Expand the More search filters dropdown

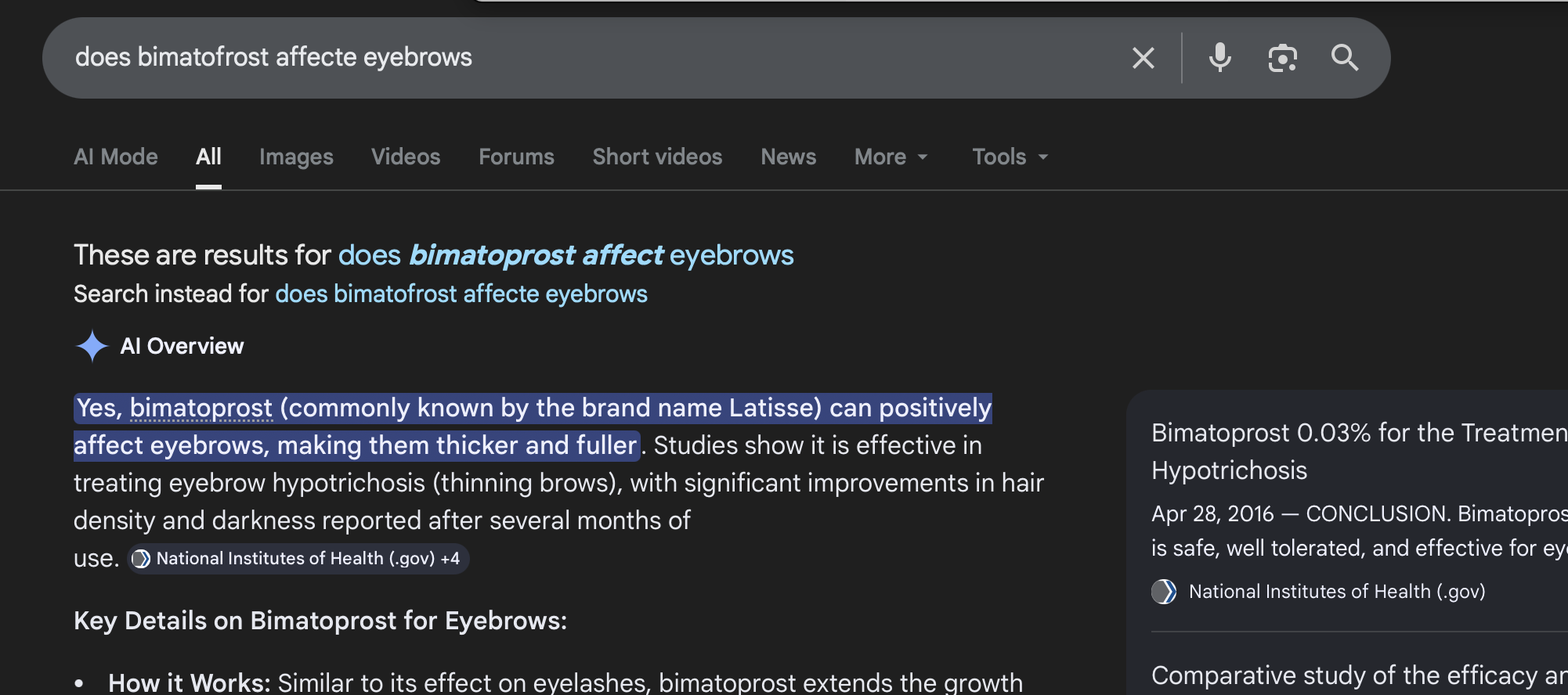(x=891, y=157)
